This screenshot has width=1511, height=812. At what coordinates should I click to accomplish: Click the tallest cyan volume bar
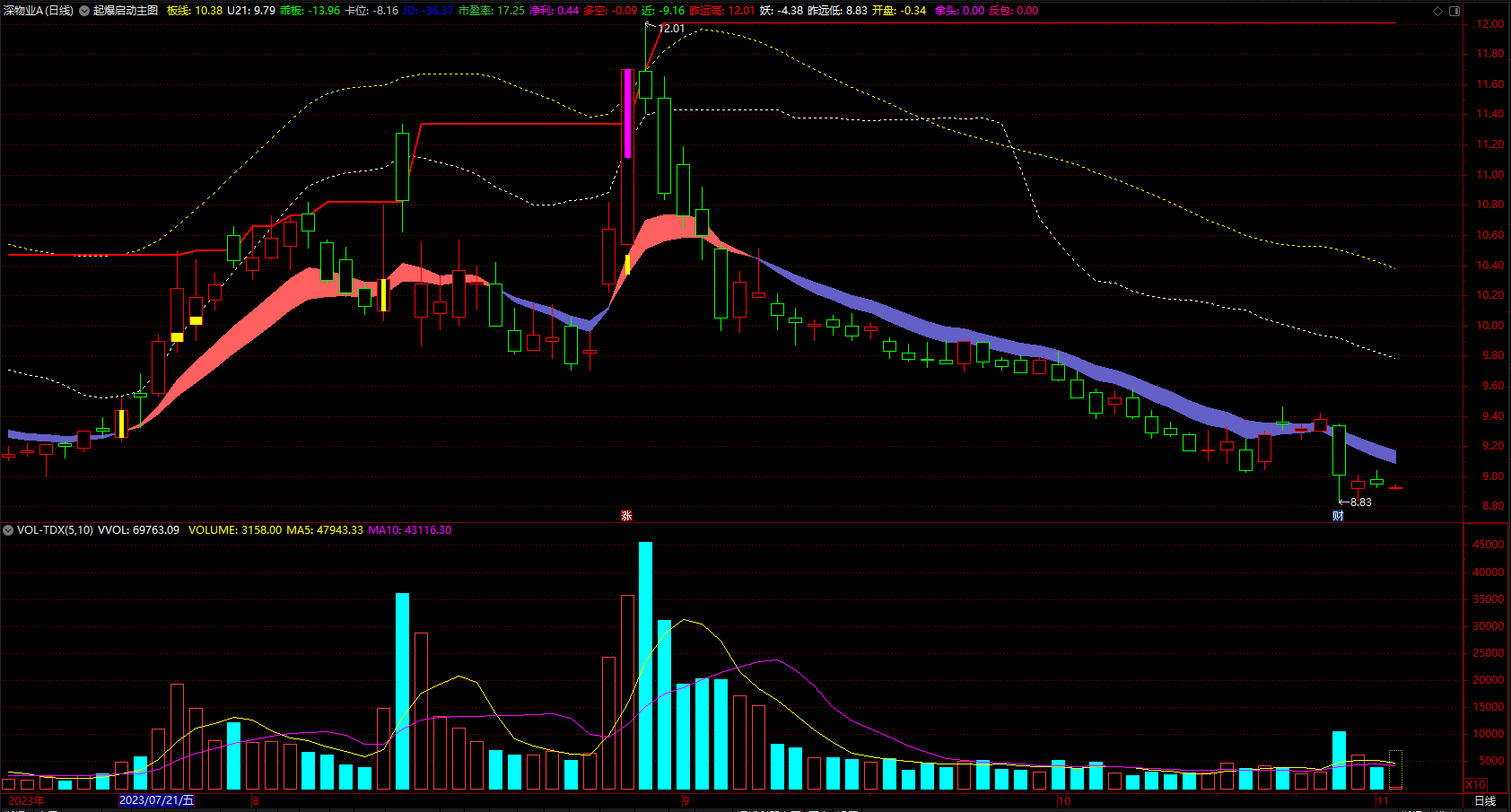click(x=645, y=665)
